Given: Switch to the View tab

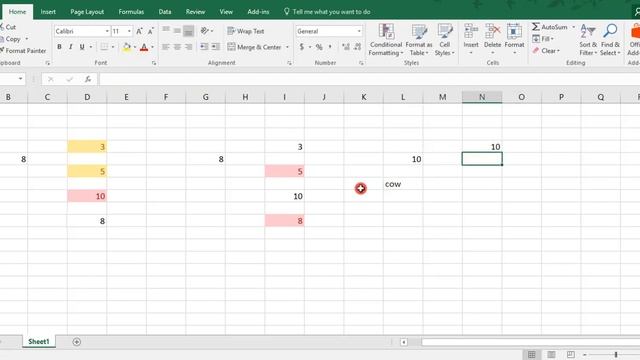Looking at the screenshot, I should coord(226,12).
